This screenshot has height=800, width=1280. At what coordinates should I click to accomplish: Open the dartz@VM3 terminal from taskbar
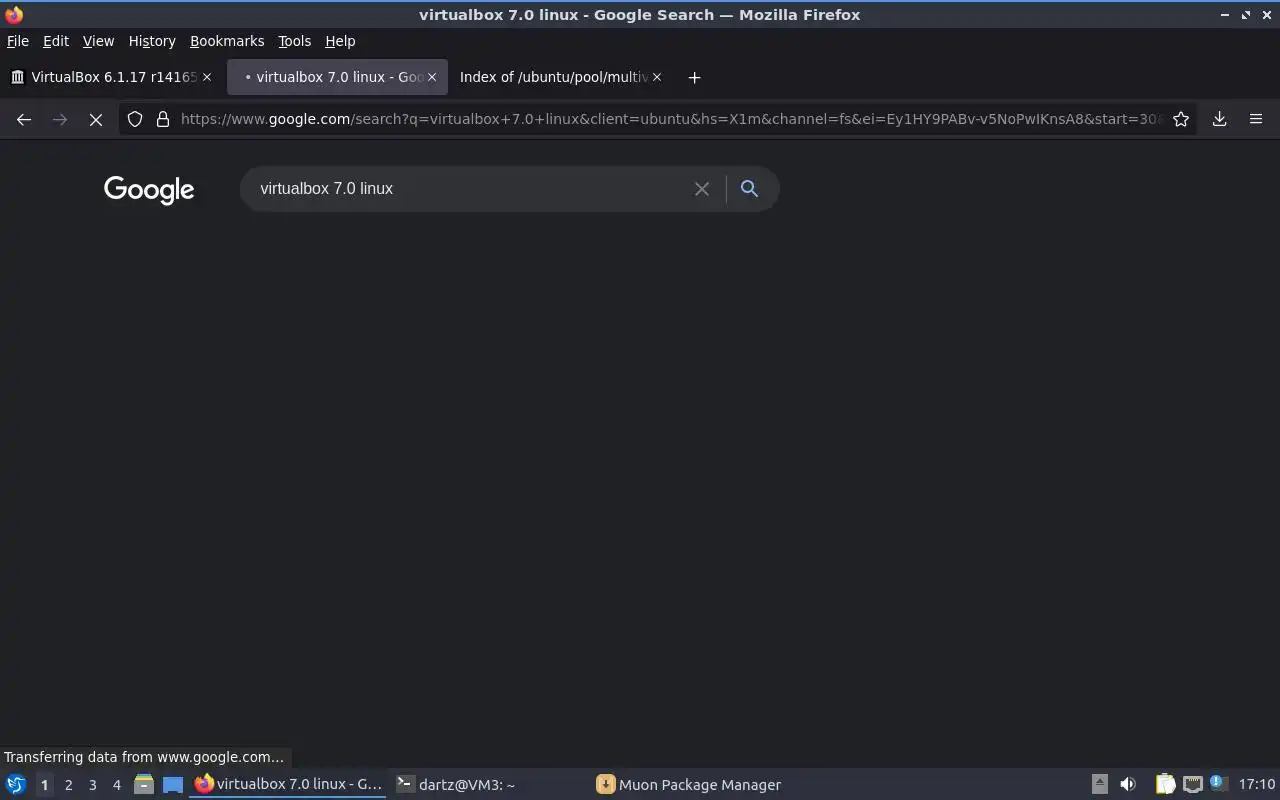[490, 785]
